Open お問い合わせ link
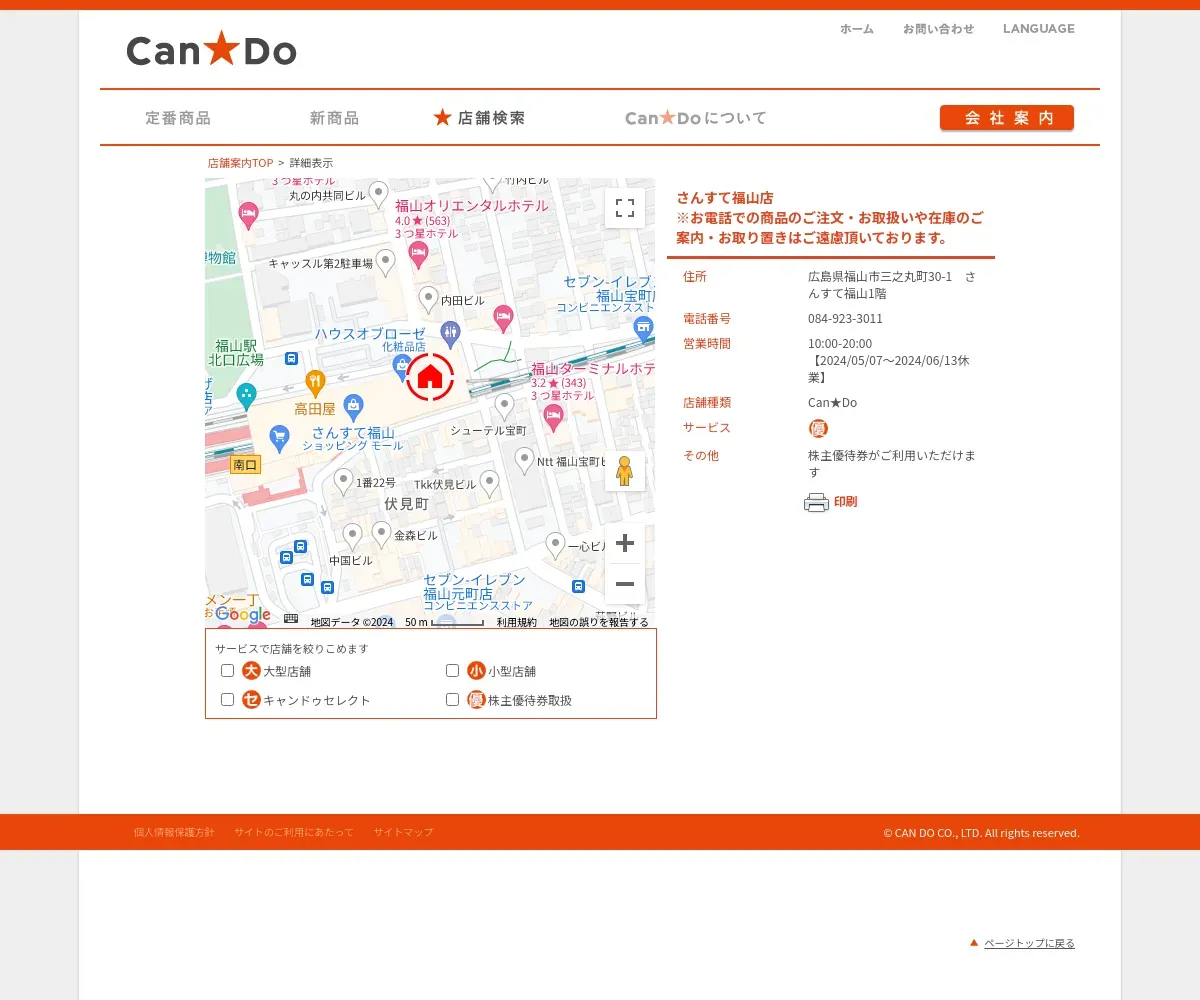The width and height of the screenshot is (1200, 1000). click(x=938, y=29)
